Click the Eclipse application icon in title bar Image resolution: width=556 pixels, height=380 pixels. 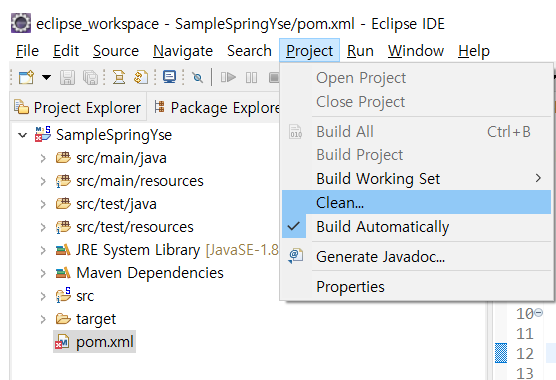21,23
